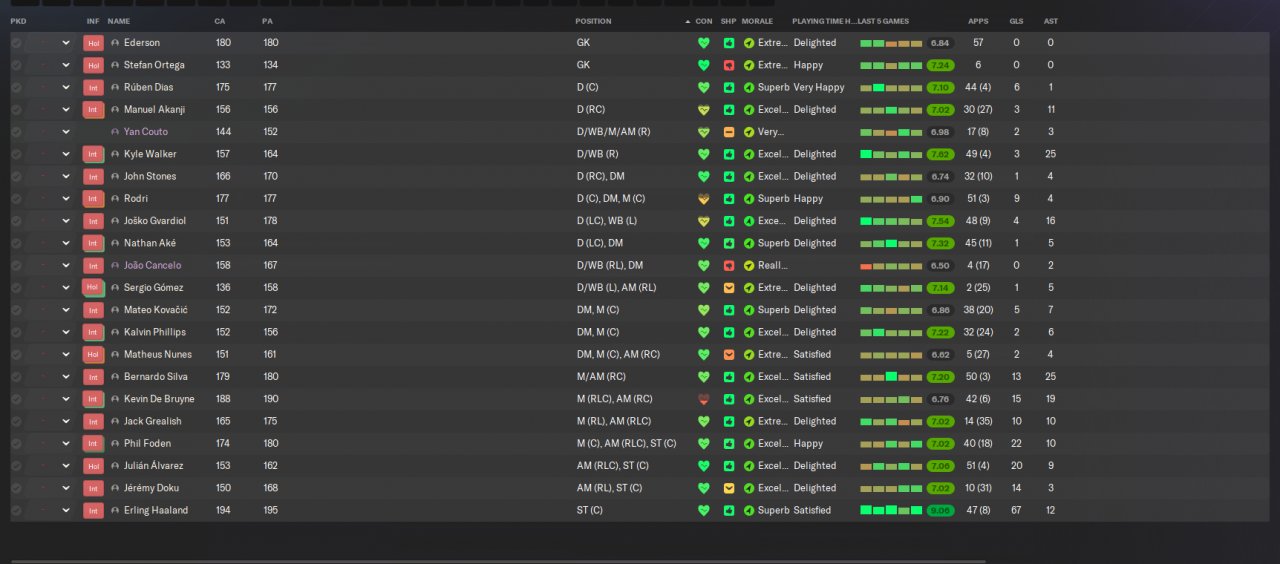Click Yan Couto's orange sharpness icon
The image size is (1280, 564).
click(x=729, y=132)
